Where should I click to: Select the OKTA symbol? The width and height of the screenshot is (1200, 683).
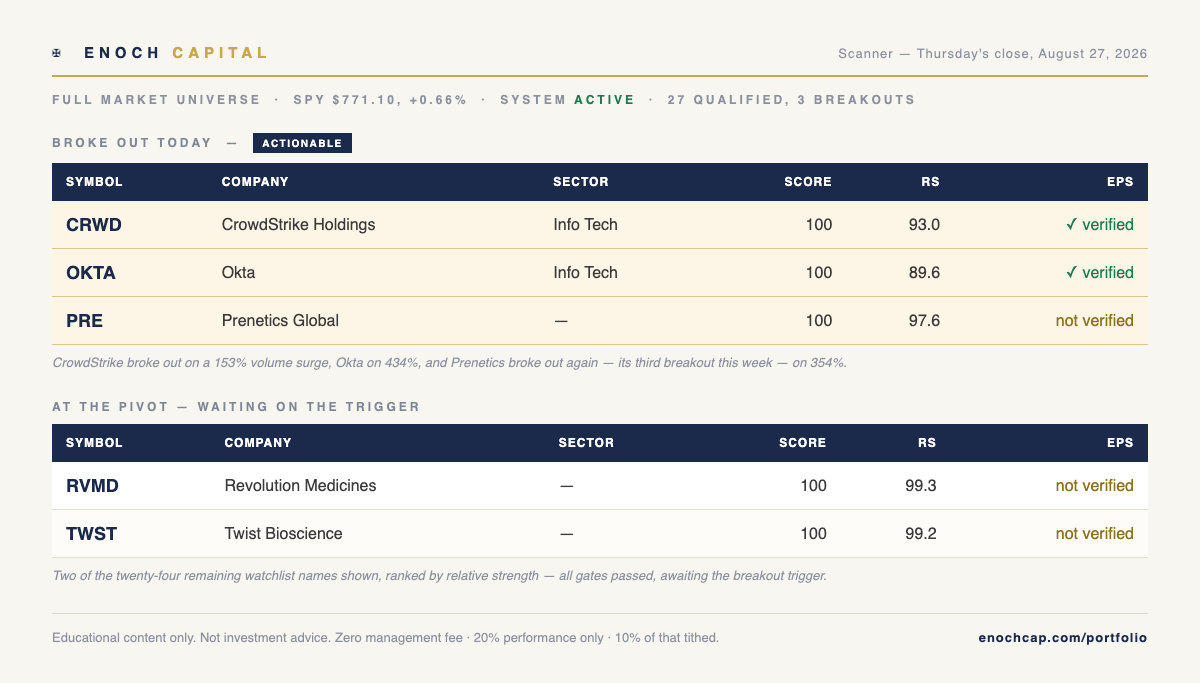tap(91, 273)
